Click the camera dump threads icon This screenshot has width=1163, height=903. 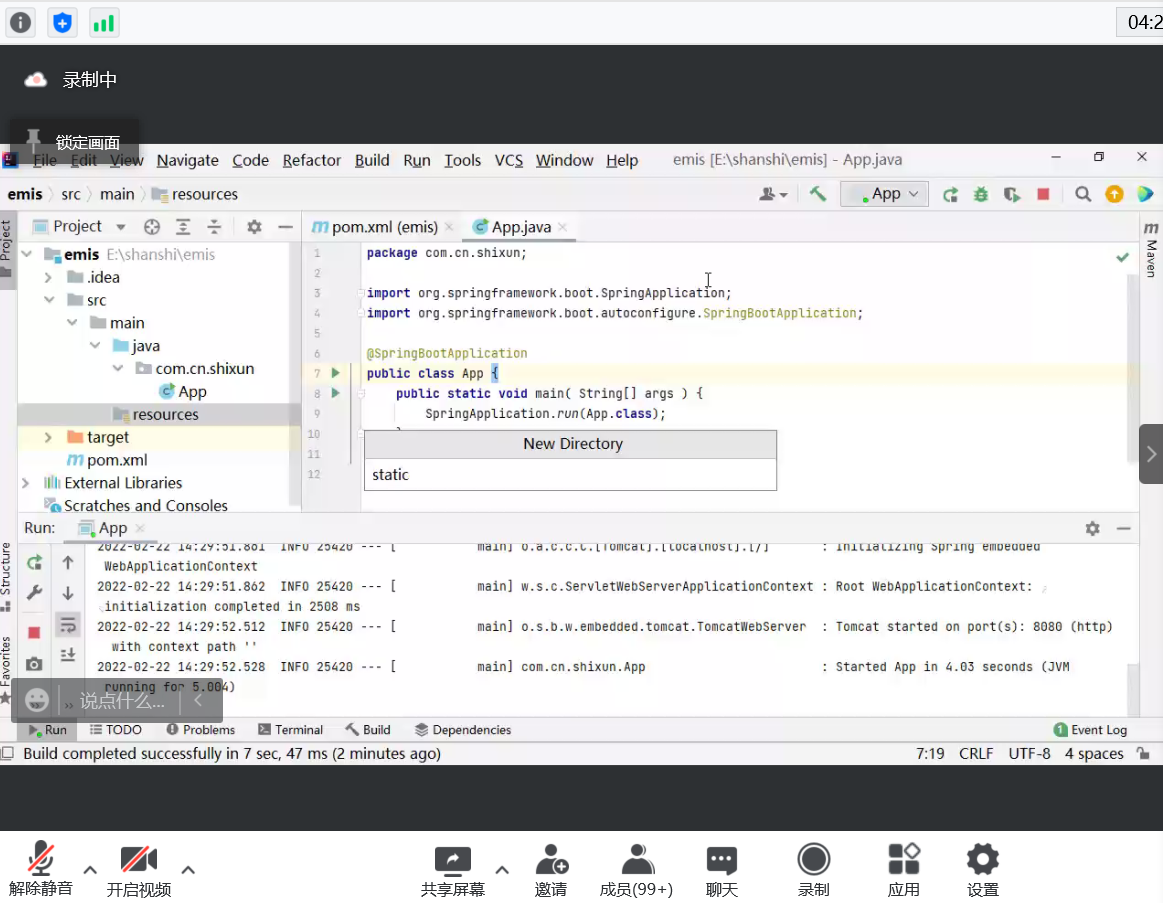point(34,663)
